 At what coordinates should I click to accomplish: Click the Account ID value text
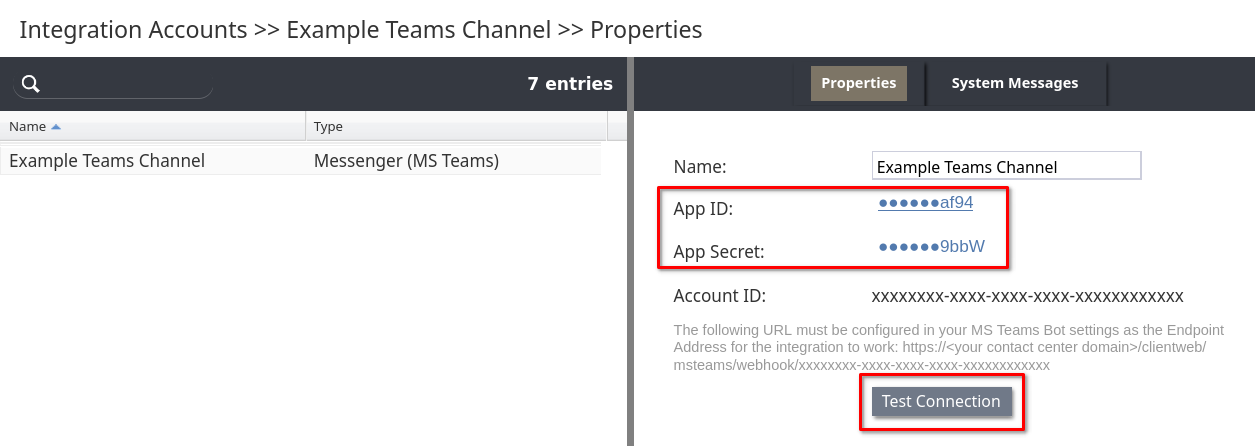click(x=1028, y=296)
